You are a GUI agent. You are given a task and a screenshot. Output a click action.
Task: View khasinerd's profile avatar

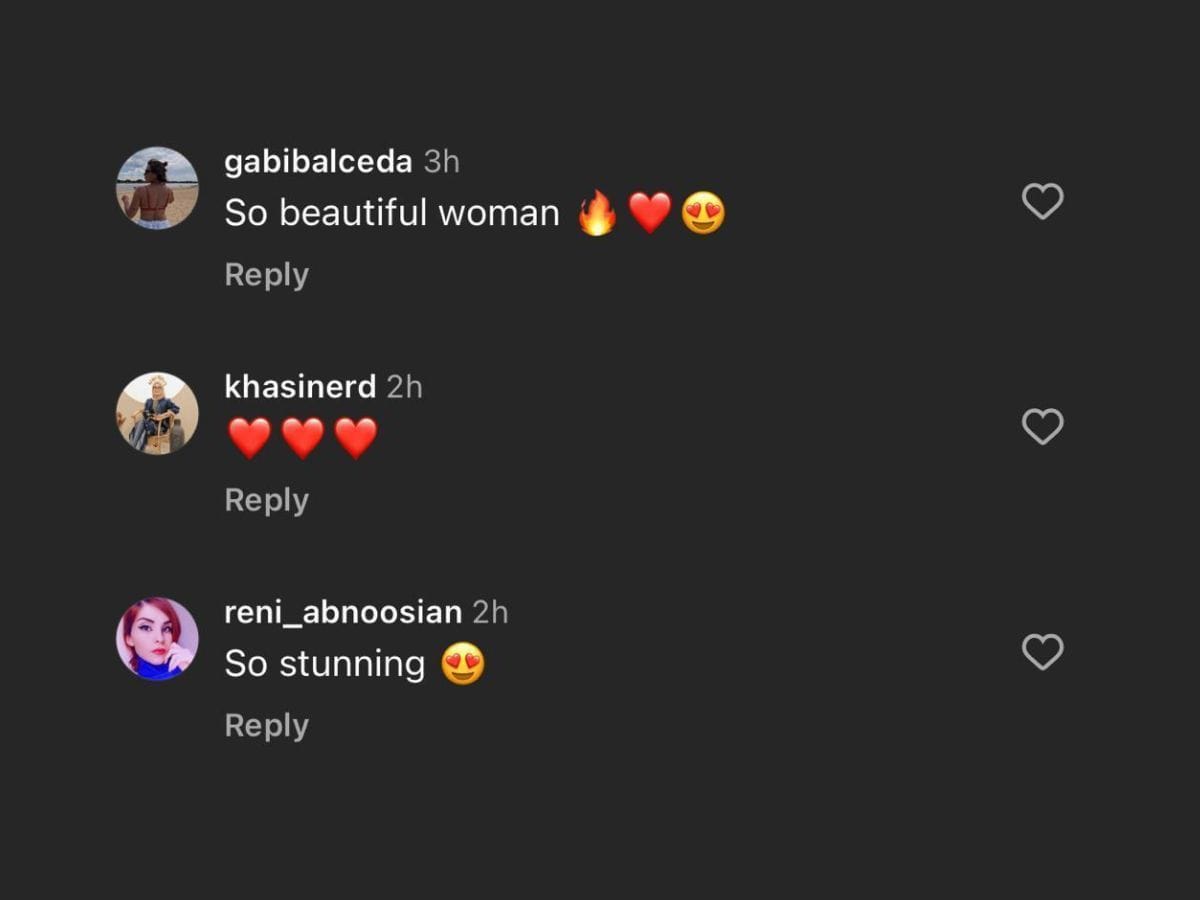pyautogui.click(x=157, y=413)
